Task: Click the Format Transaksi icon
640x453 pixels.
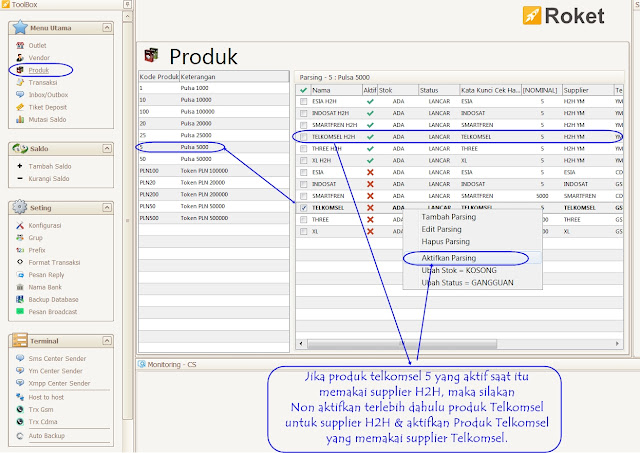Action: (20, 262)
